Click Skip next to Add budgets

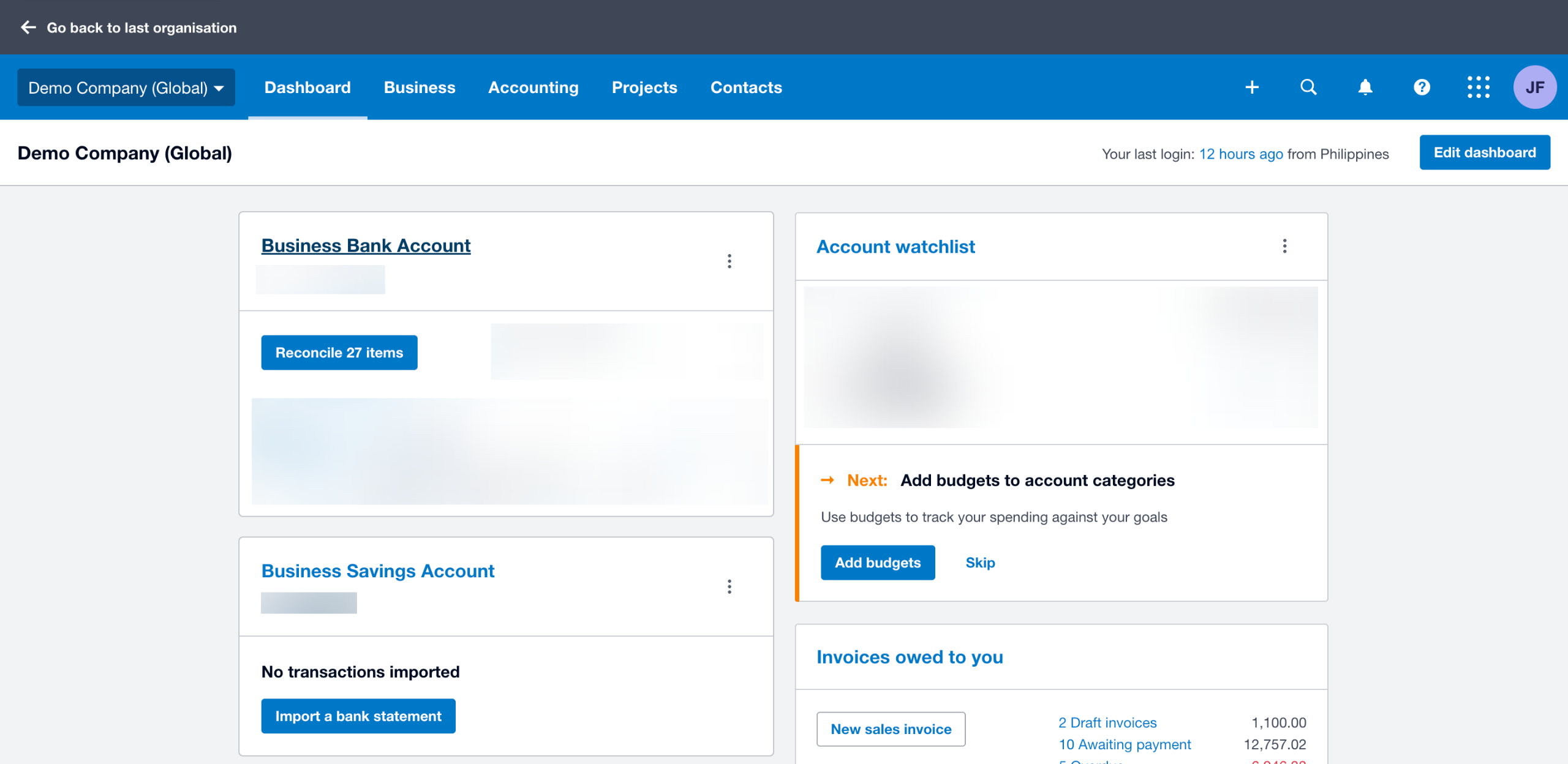(980, 563)
